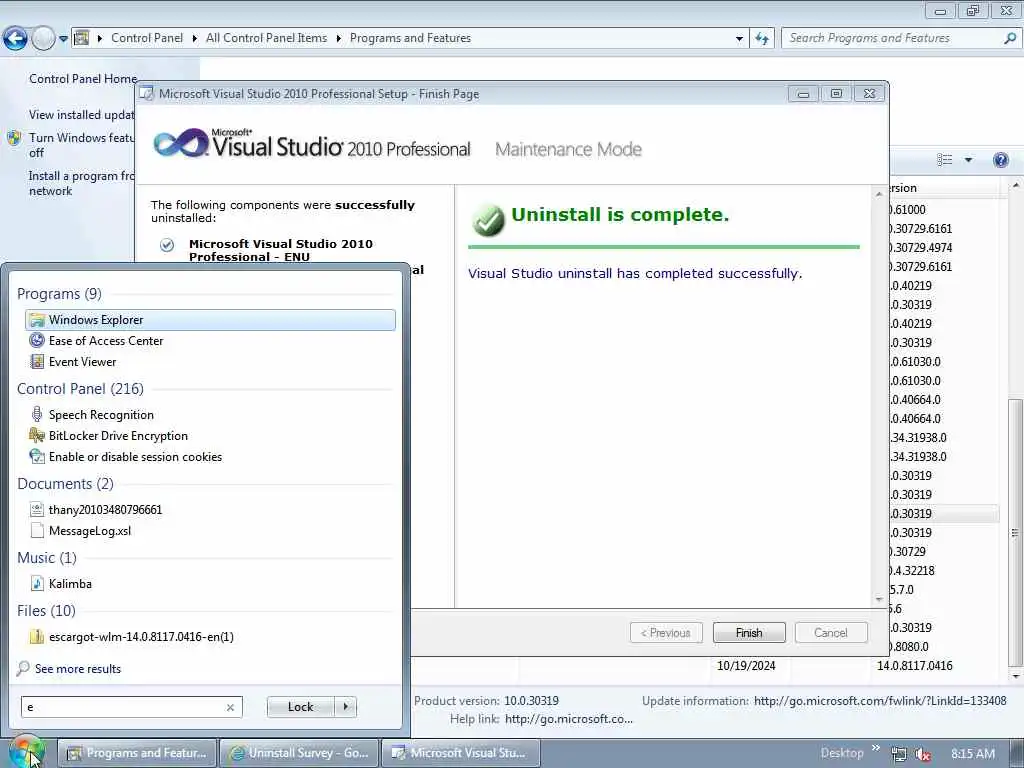Viewport: 1024px width, 768px height.
Task: Click the Version column header
Action: (x=944, y=188)
